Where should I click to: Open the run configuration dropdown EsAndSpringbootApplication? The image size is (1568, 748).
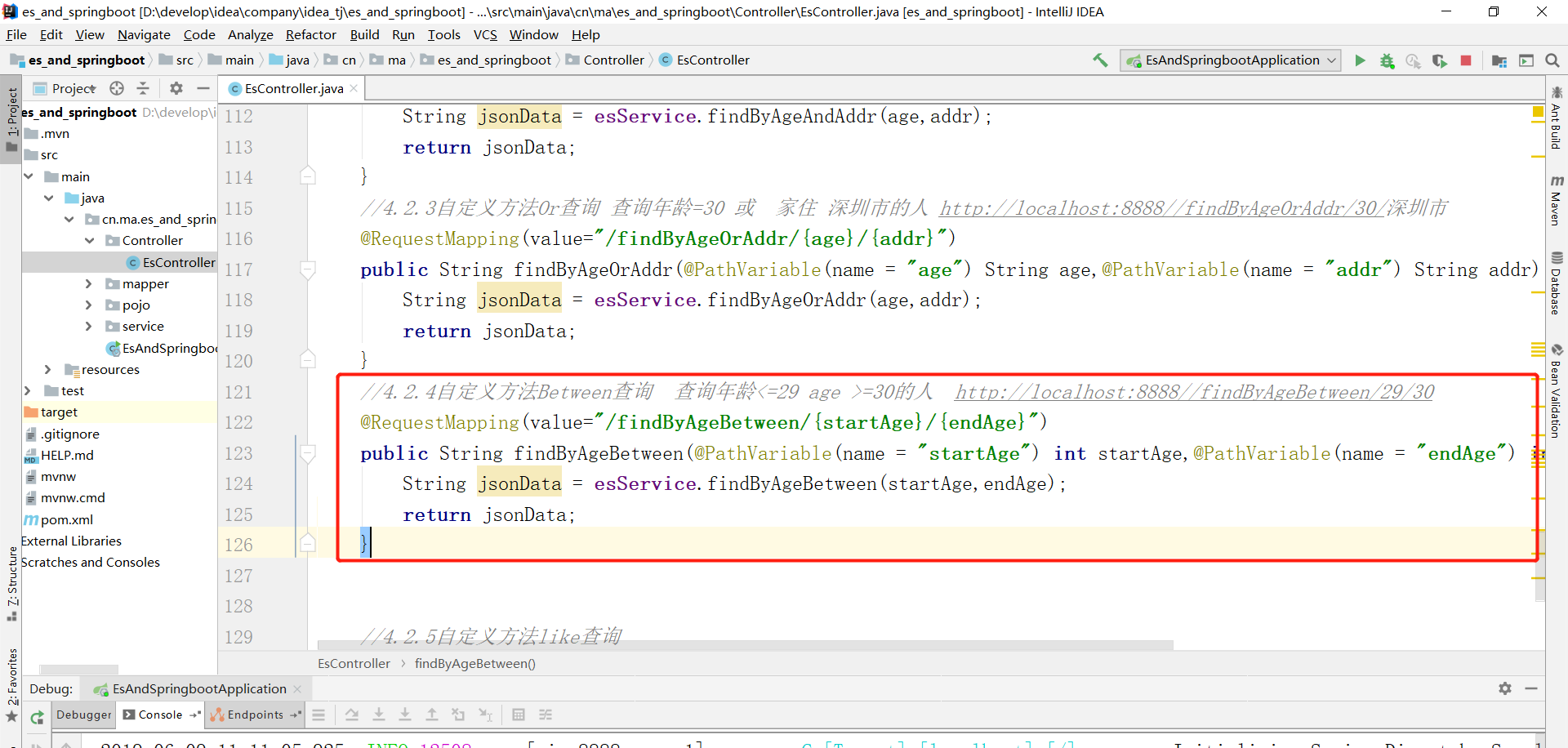1231,60
